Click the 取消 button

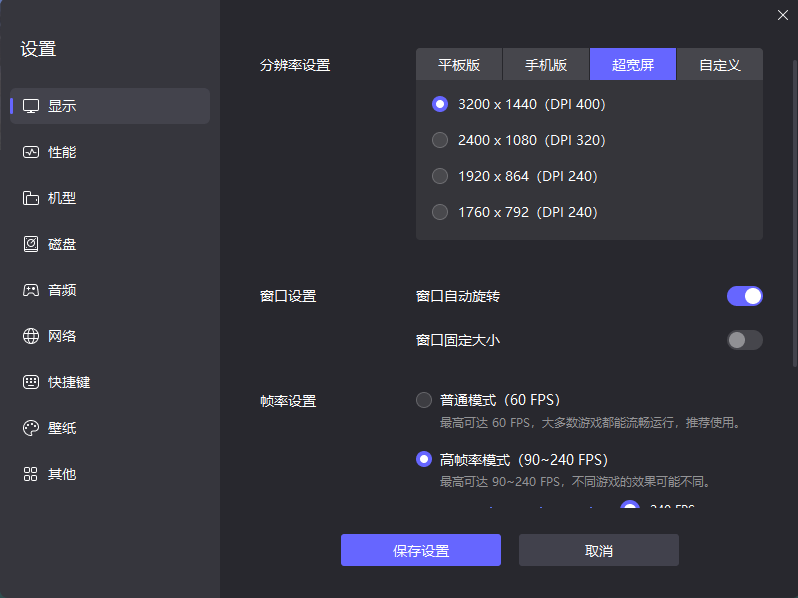point(598,551)
